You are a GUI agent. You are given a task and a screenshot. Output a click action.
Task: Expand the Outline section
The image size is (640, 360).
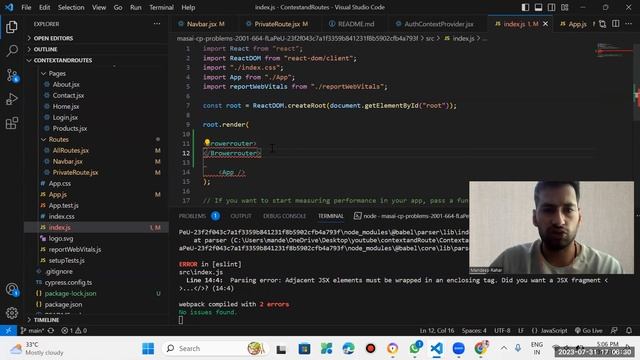tap(45, 49)
